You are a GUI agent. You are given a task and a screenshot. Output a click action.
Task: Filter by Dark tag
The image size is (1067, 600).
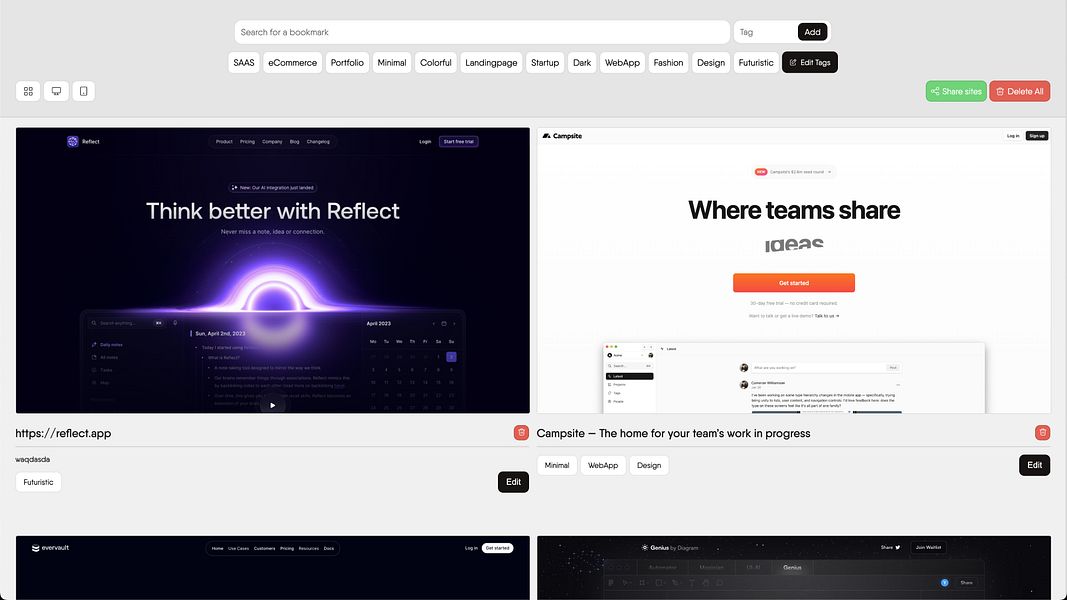click(x=582, y=63)
